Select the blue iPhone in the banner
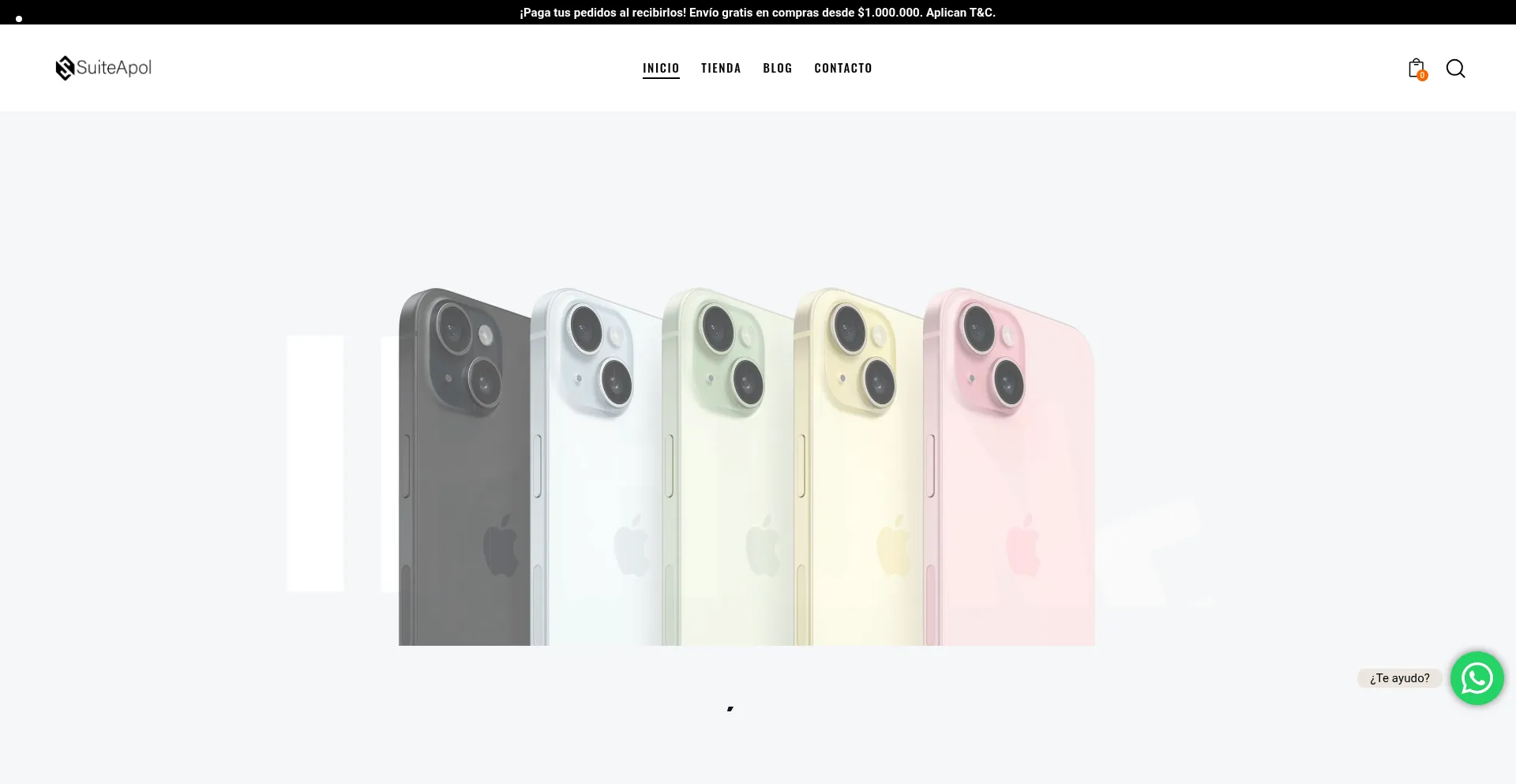 pyautogui.click(x=596, y=466)
